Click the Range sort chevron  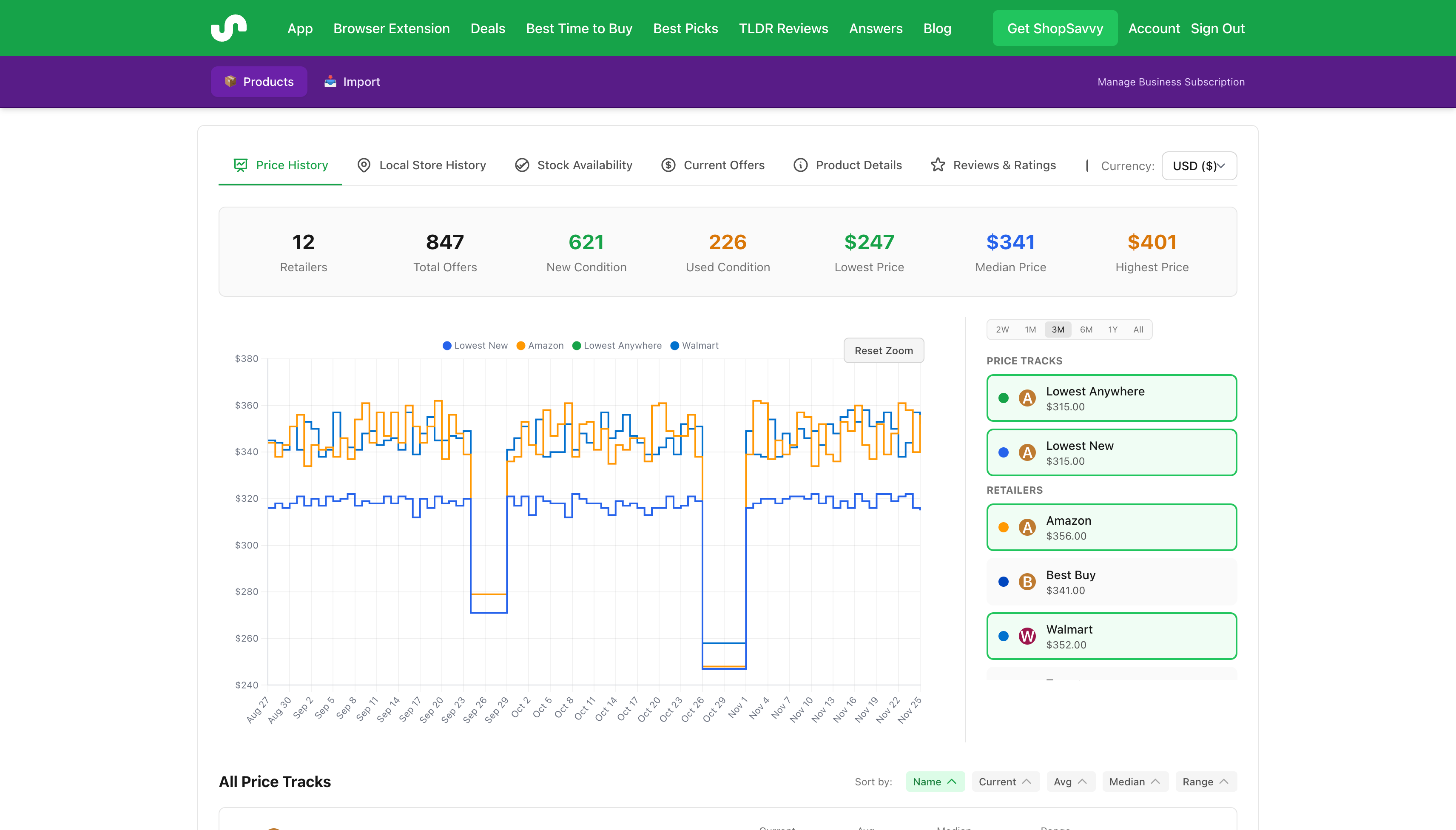pos(1224,782)
